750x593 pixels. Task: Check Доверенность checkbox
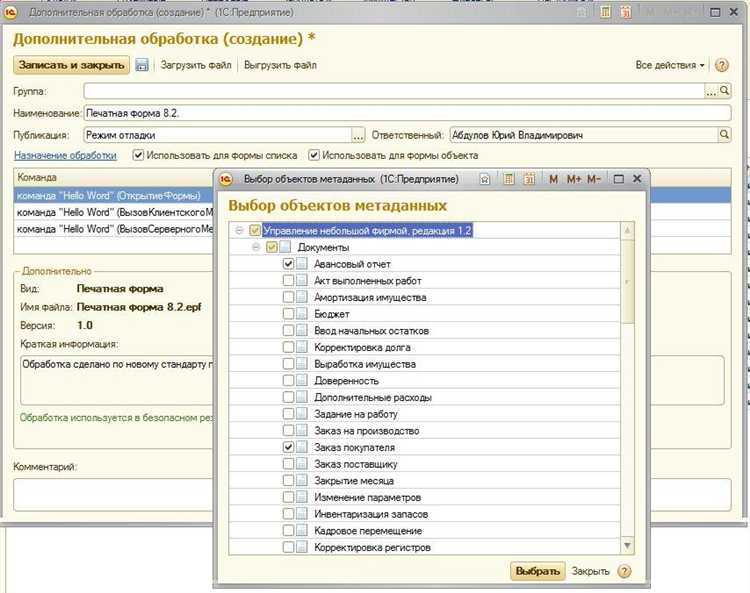(x=288, y=381)
